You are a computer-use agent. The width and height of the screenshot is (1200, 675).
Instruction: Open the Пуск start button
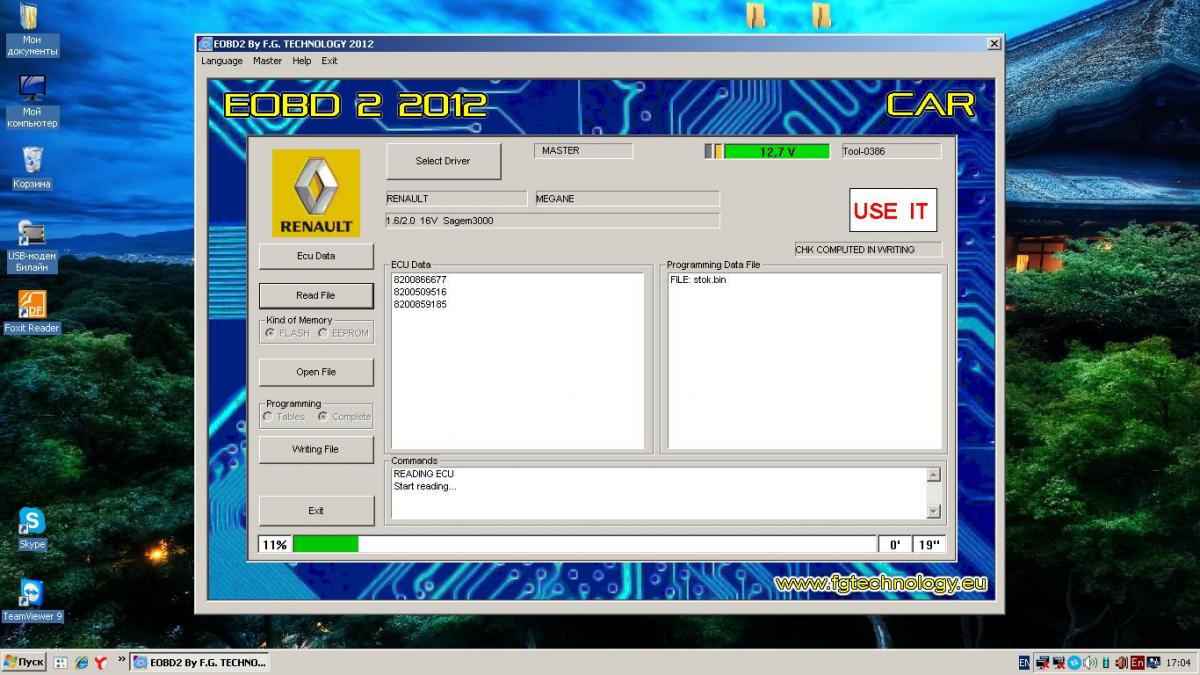(x=24, y=662)
